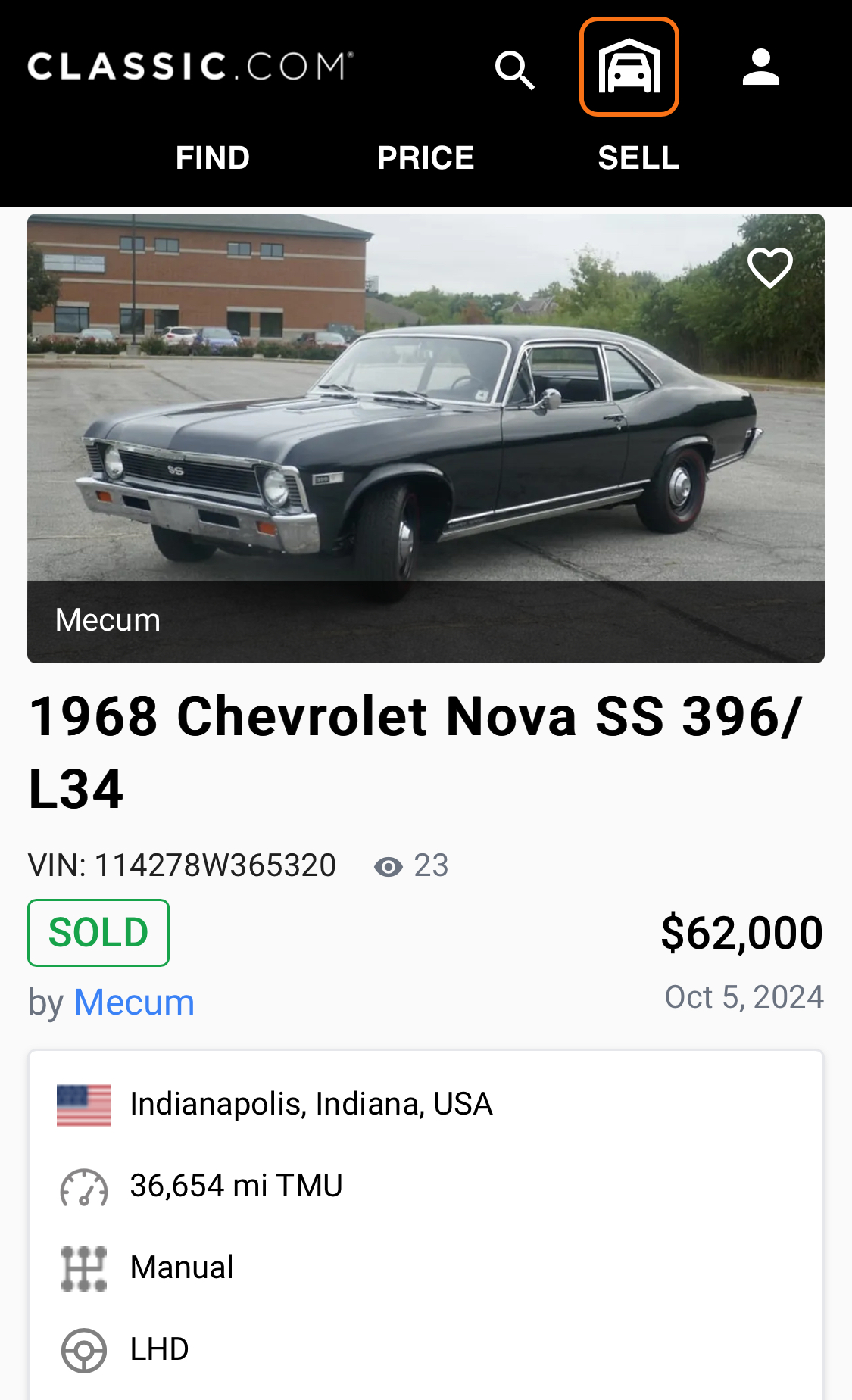Open the FIND menu
852x1400 pixels.
tap(212, 158)
